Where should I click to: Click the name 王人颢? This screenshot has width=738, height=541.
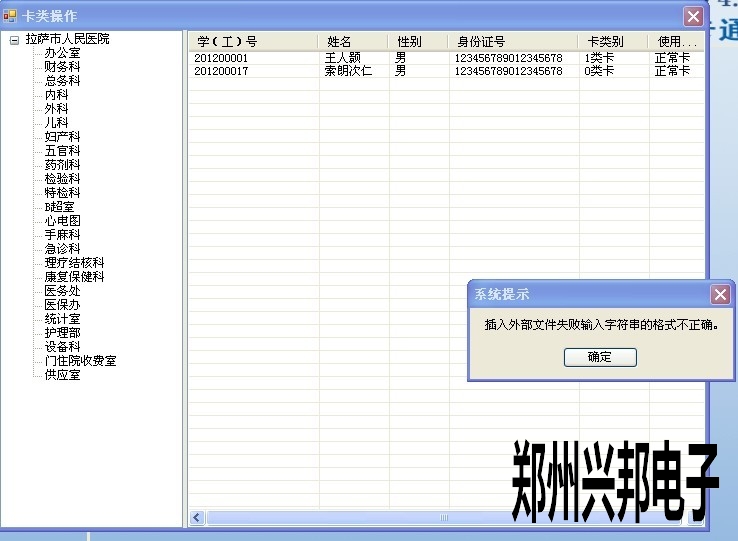(343, 58)
